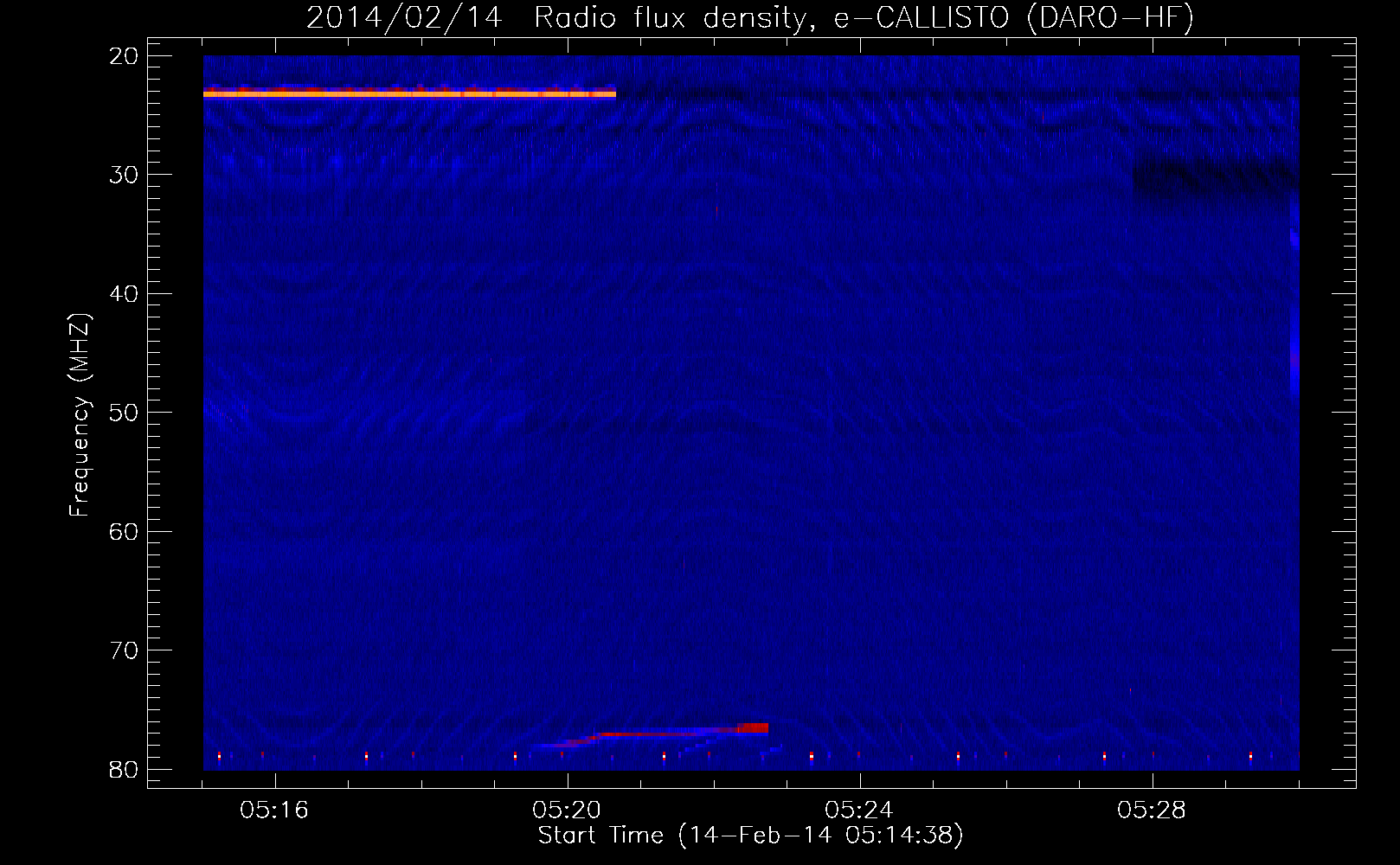Click the 'Start Time (14-Feb-14 05:14:38)' label

[750, 836]
